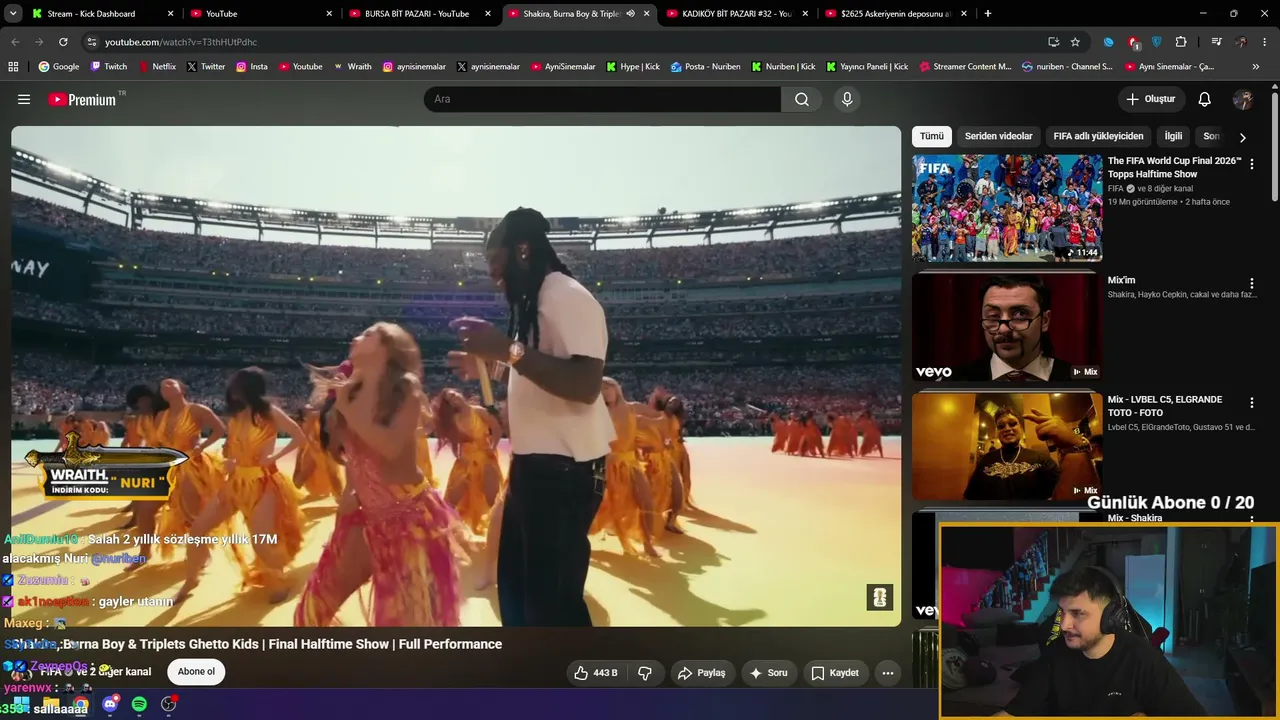Open OBS Studio from the taskbar

168,704
